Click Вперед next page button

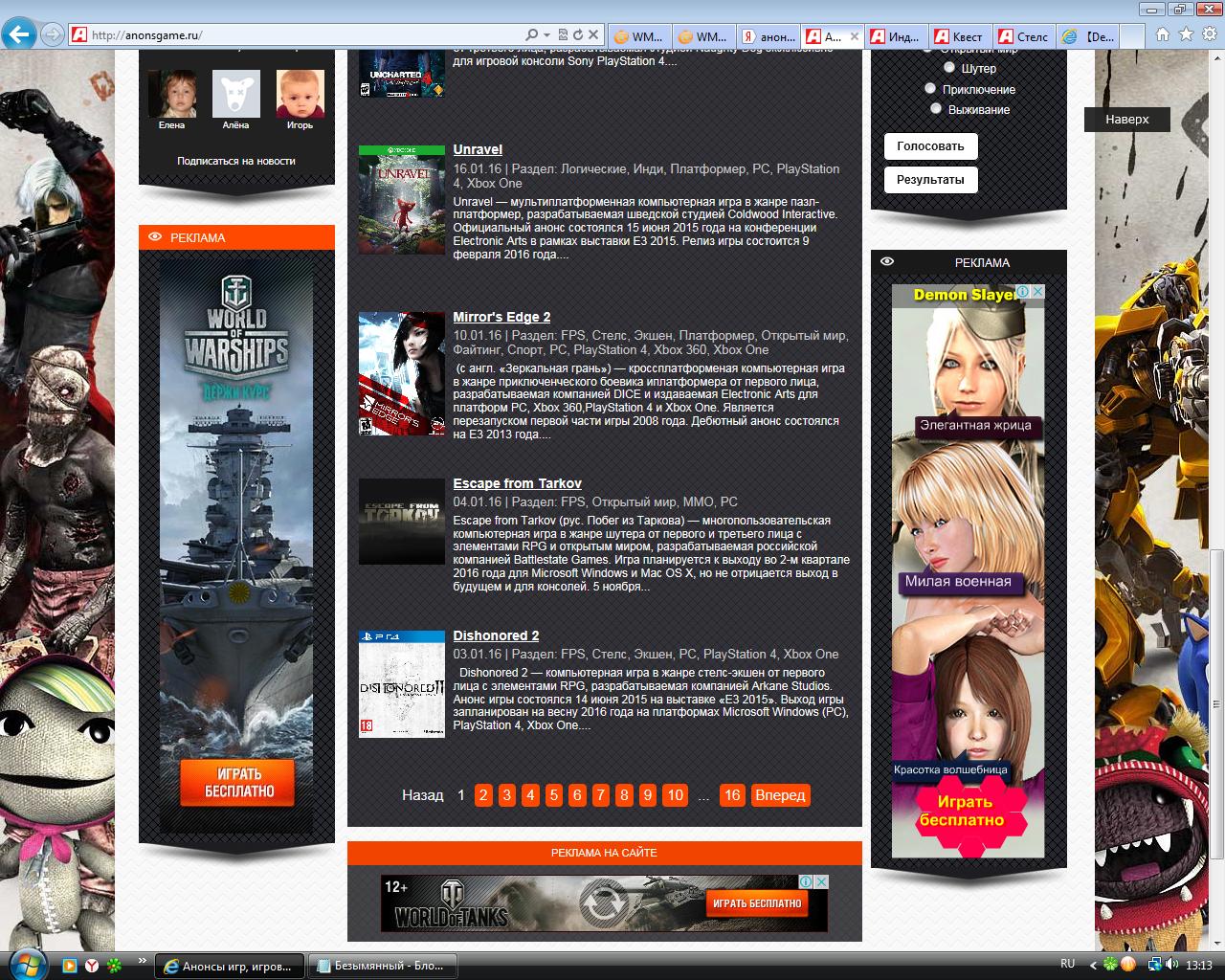pyautogui.click(x=780, y=795)
